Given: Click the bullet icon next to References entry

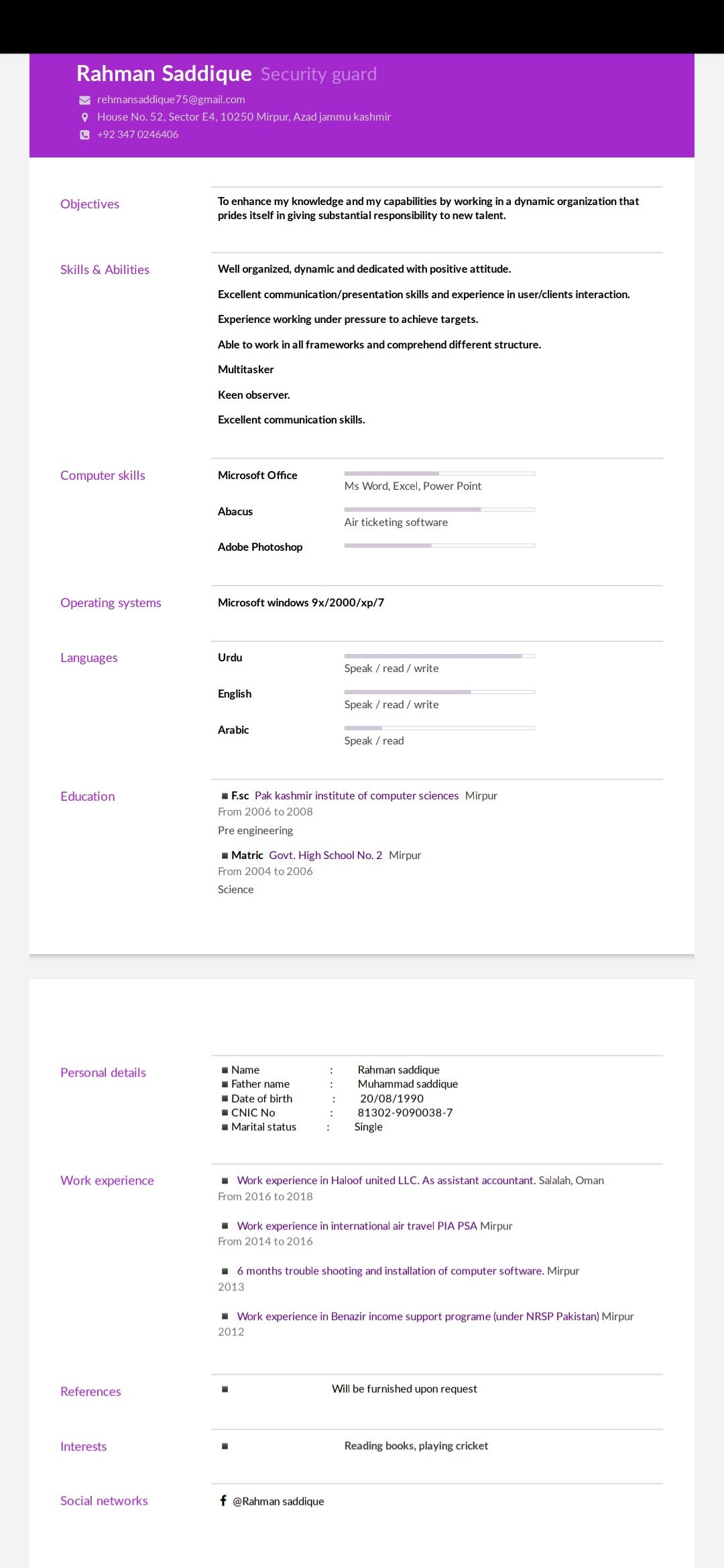Looking at the screenshot, I should 225,1389.
